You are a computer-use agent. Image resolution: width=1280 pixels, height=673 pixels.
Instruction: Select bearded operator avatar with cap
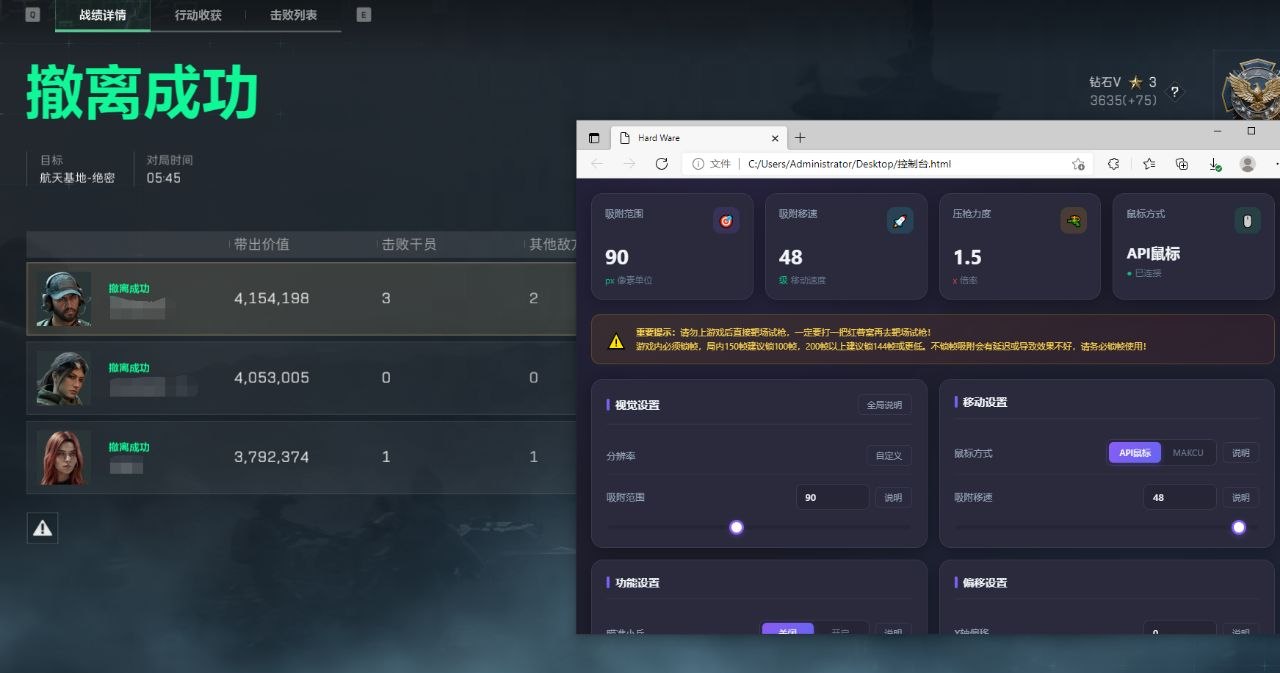64,298
